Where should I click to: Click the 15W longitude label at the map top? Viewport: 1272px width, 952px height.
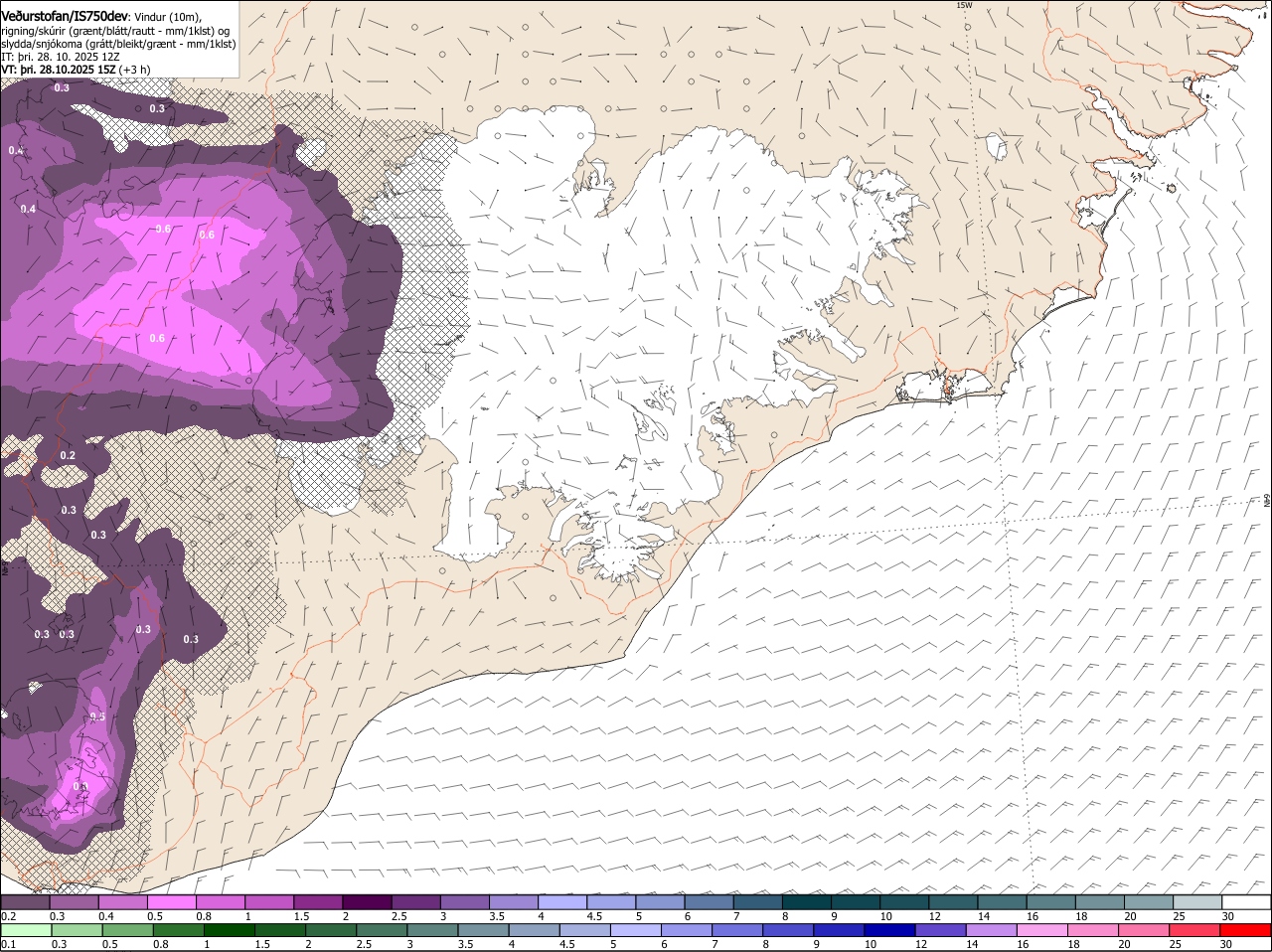tap(964, 5)
